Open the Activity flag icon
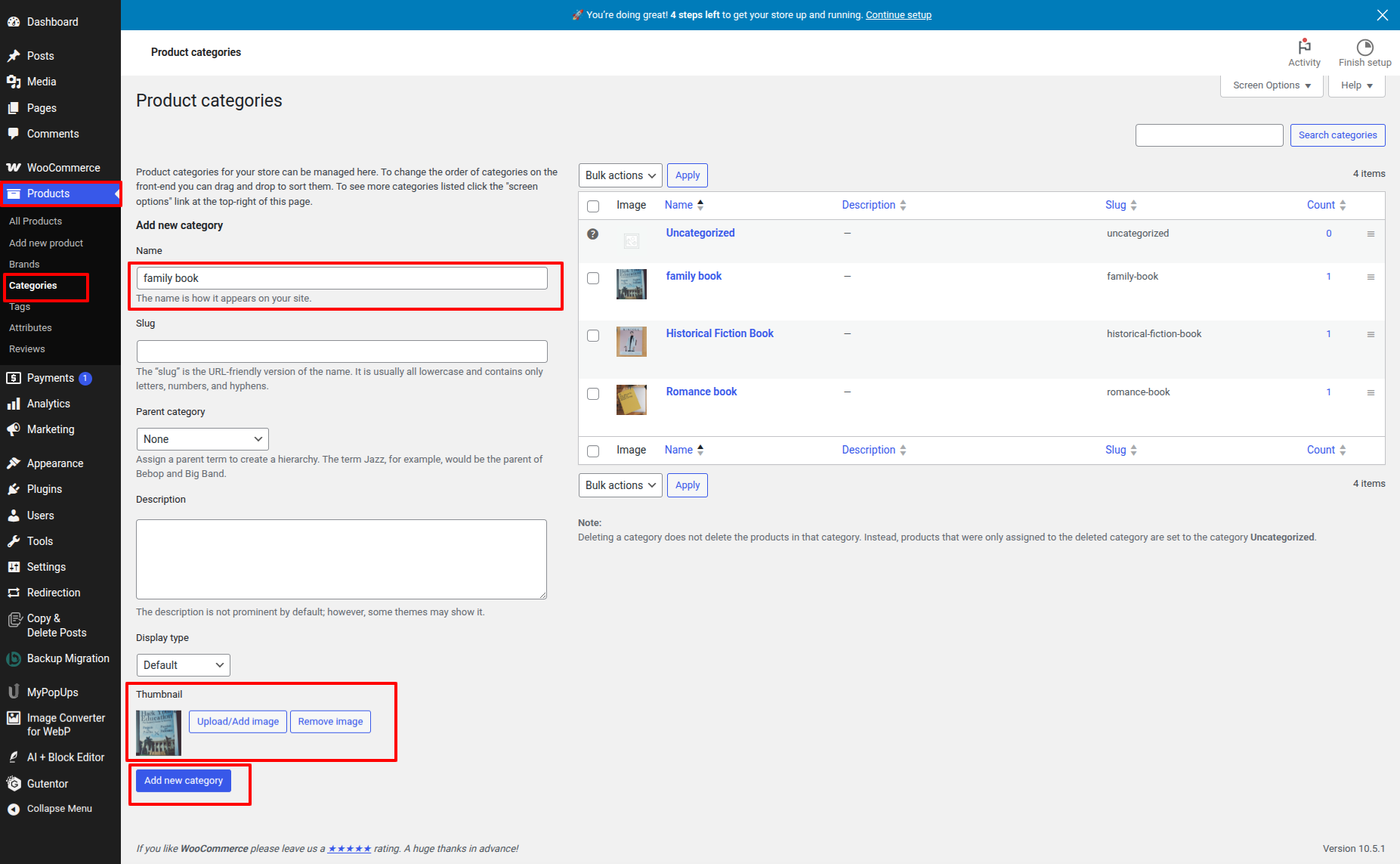 [x=1304, y=46]
